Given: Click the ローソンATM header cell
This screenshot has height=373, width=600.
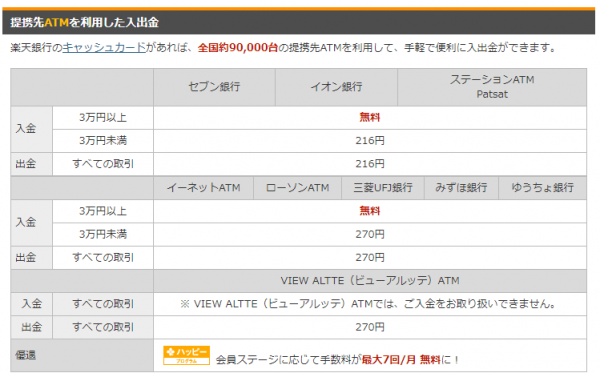Looking at the screenshot, I should [x=297, y=188].
